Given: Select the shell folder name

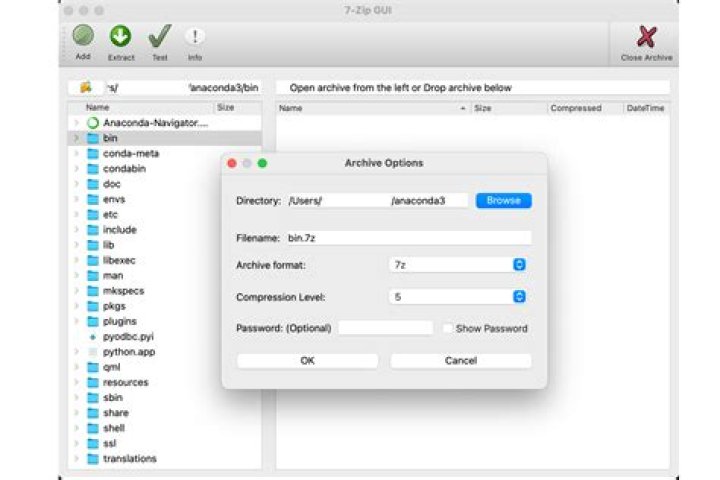Looking at the screenshot, I should pos(114,428).
